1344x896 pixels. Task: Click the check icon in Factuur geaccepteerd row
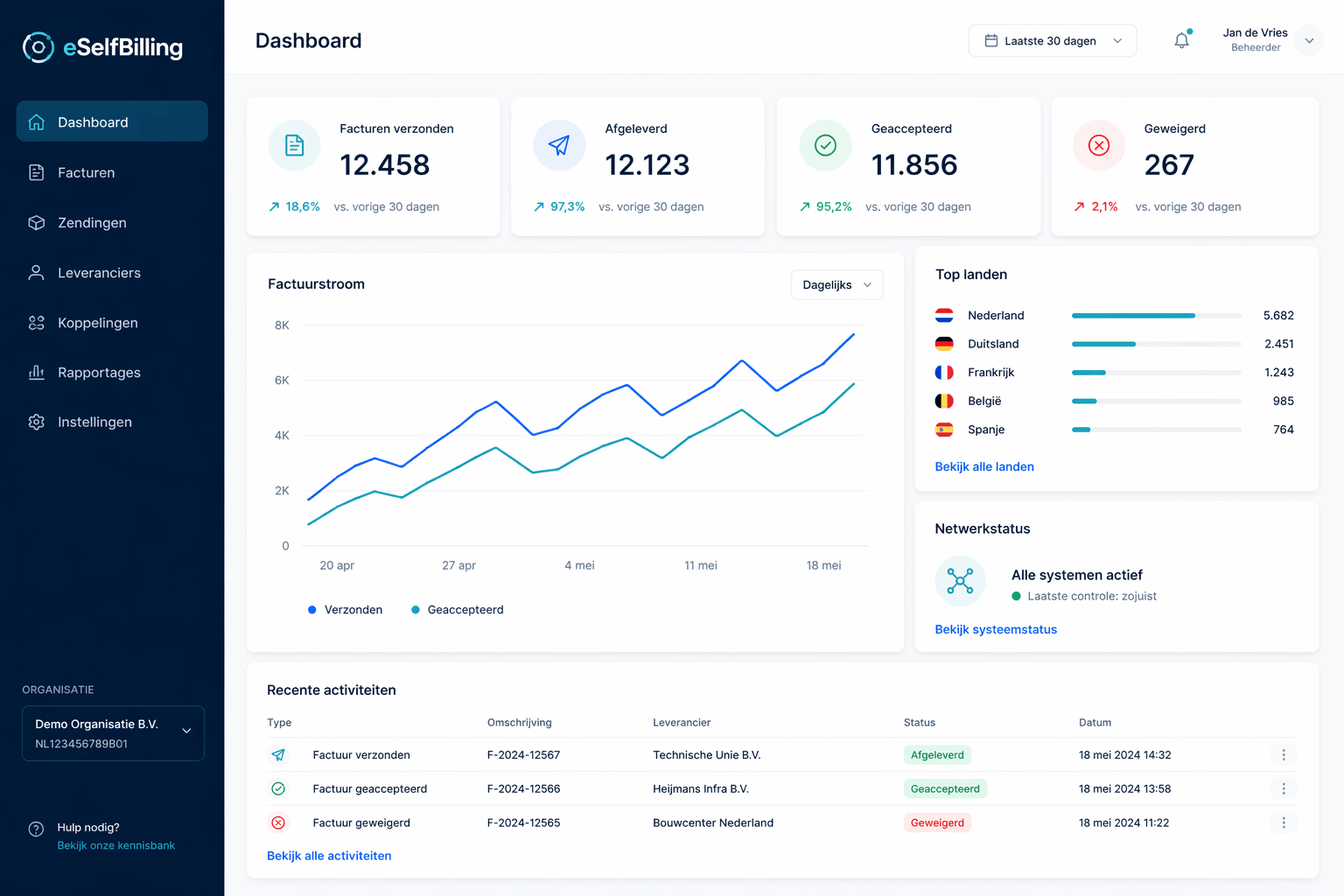[278, 788]
